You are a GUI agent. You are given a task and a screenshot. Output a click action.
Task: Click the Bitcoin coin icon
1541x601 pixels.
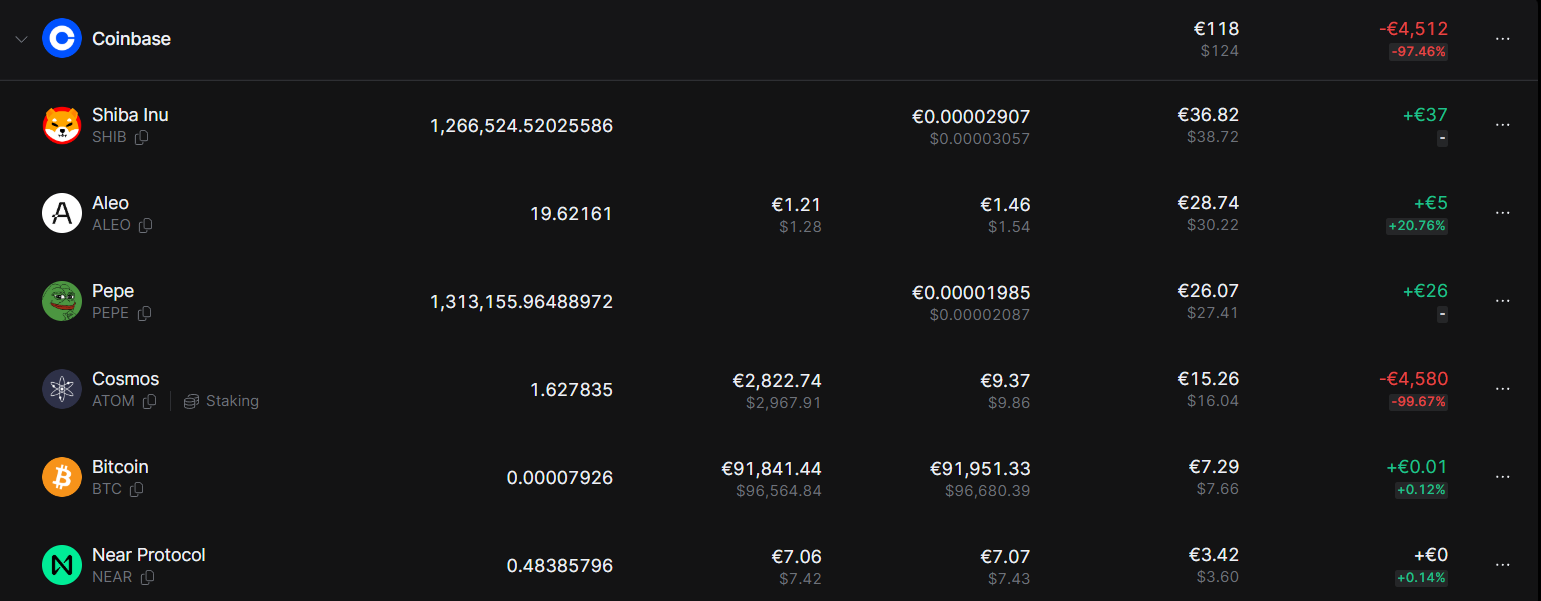[61, 477]
